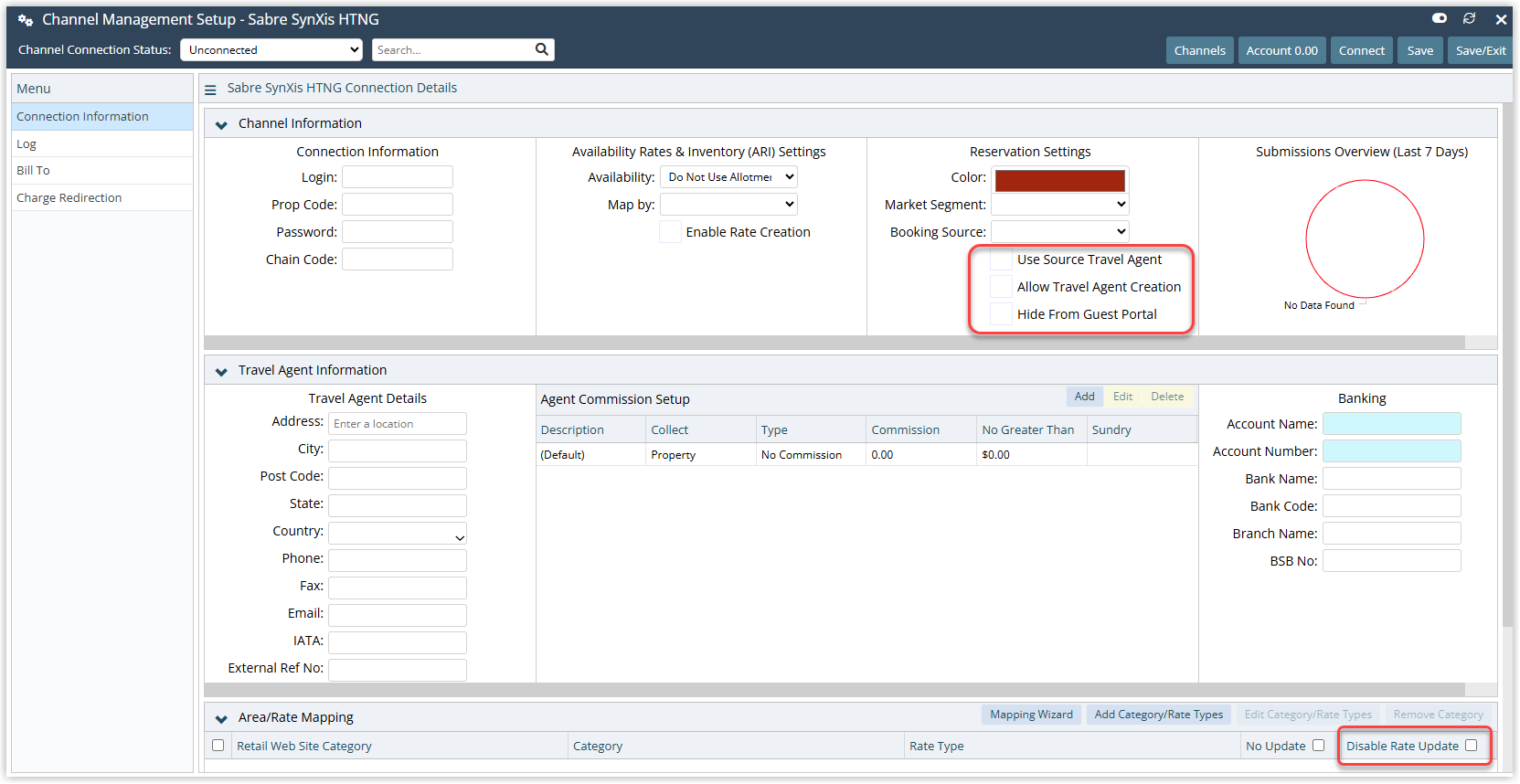Close the Channel Management Setup window
The width and height of the screenshot is (1520, 784).
pos(1501,19)
